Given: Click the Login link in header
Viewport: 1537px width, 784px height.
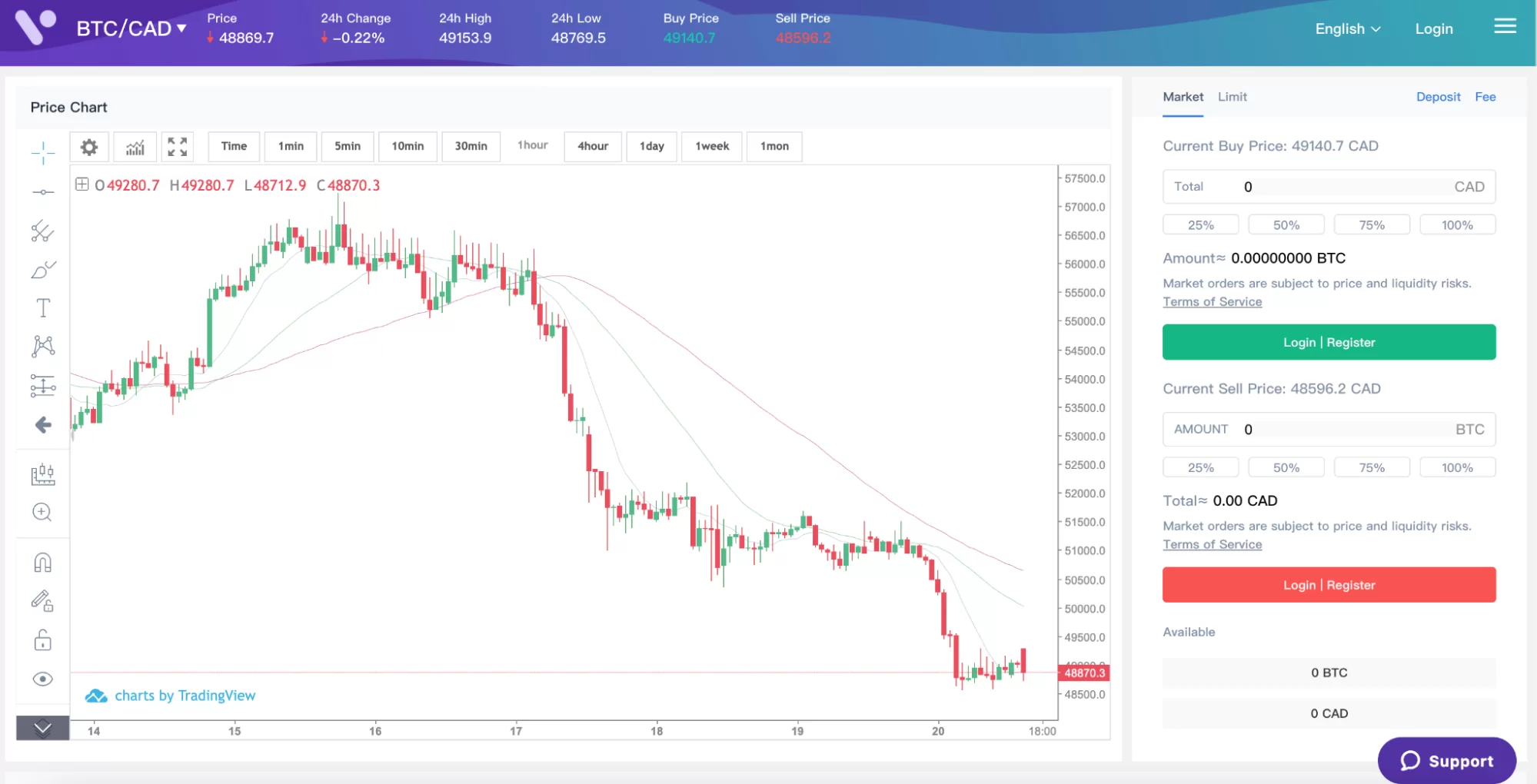Looking at the screenshot, I should pyautogui.click(x=1434, y=28).
